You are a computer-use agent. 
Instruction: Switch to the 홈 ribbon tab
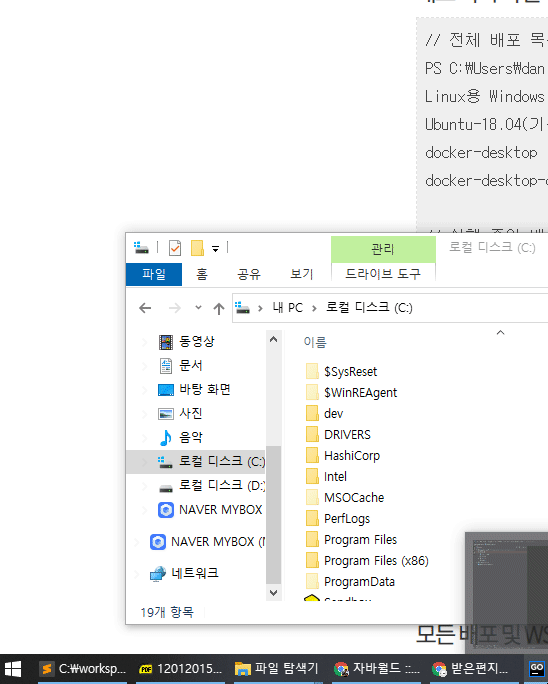(x=202, y=274)
